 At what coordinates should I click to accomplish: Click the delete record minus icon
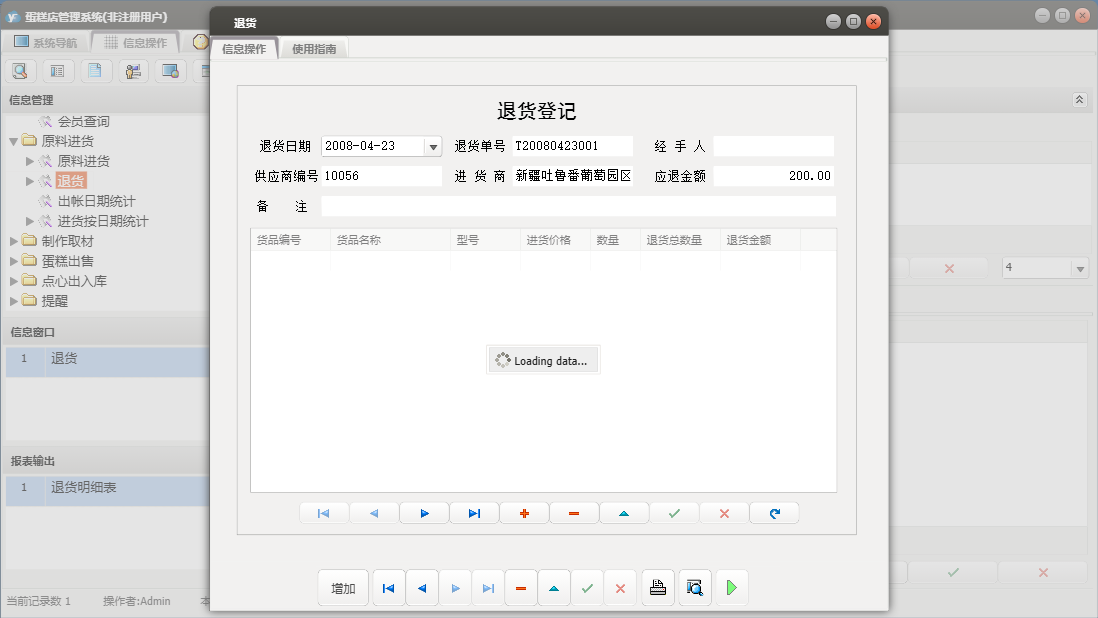click(574, 512)
